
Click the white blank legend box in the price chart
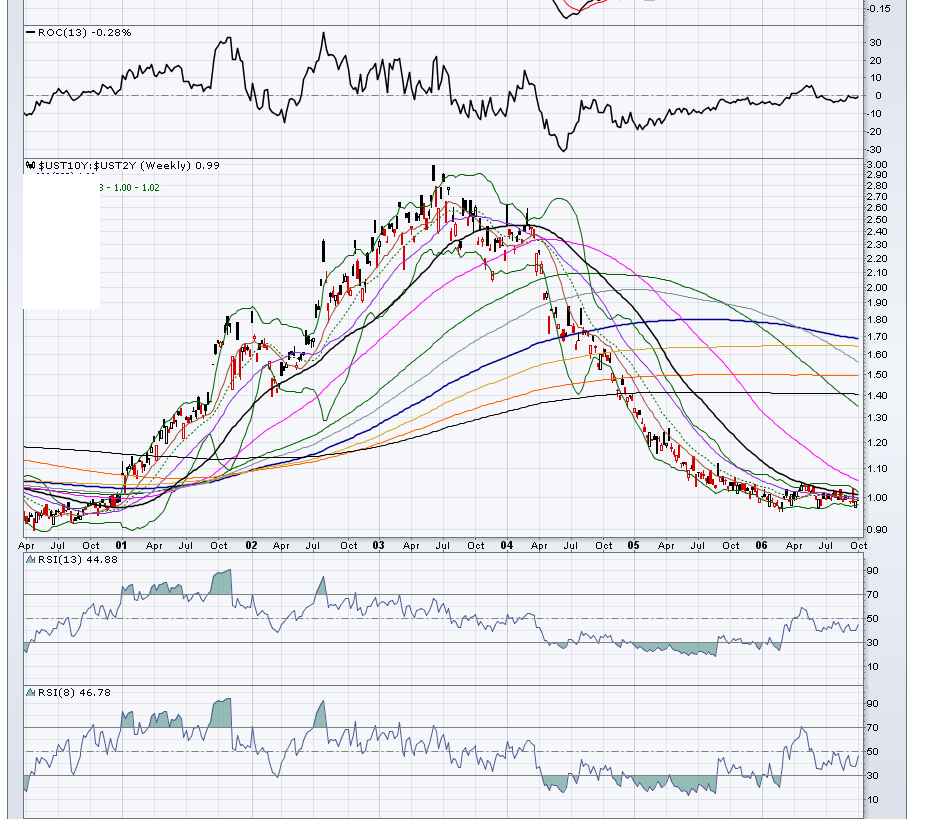(61, 241)
